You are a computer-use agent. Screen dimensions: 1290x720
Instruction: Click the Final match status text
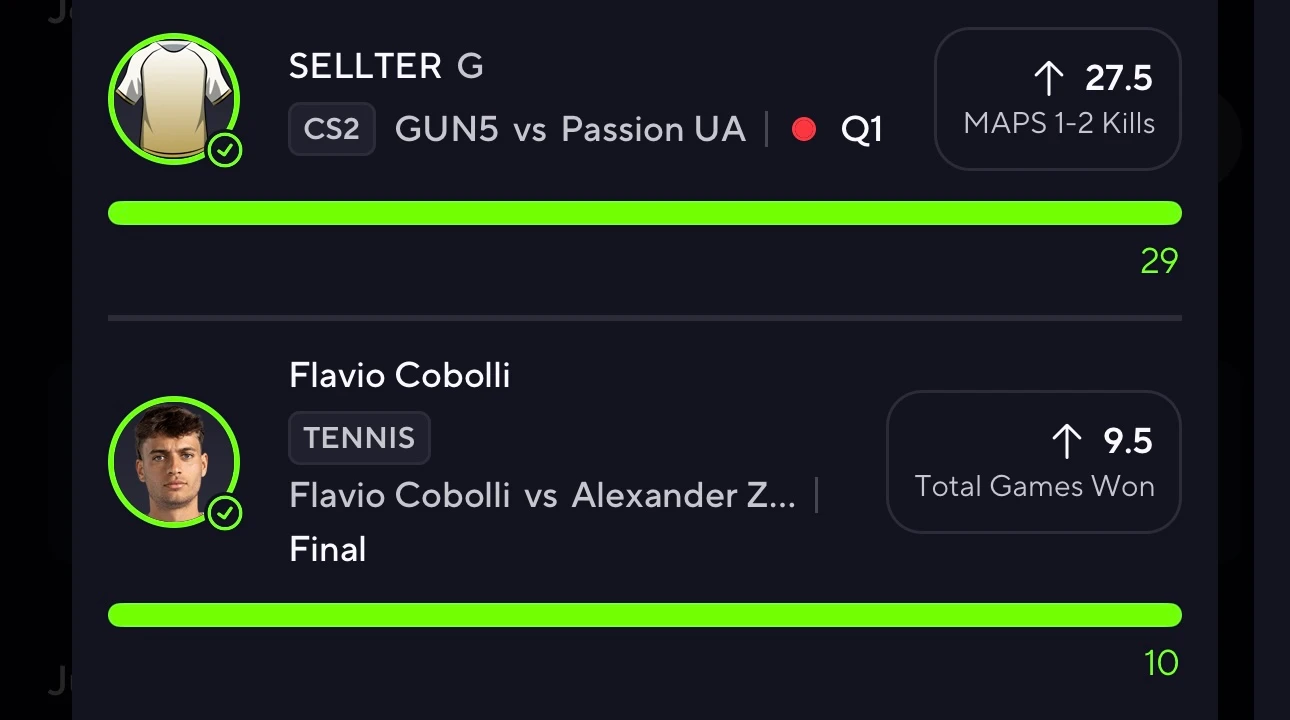pos(328,550)
